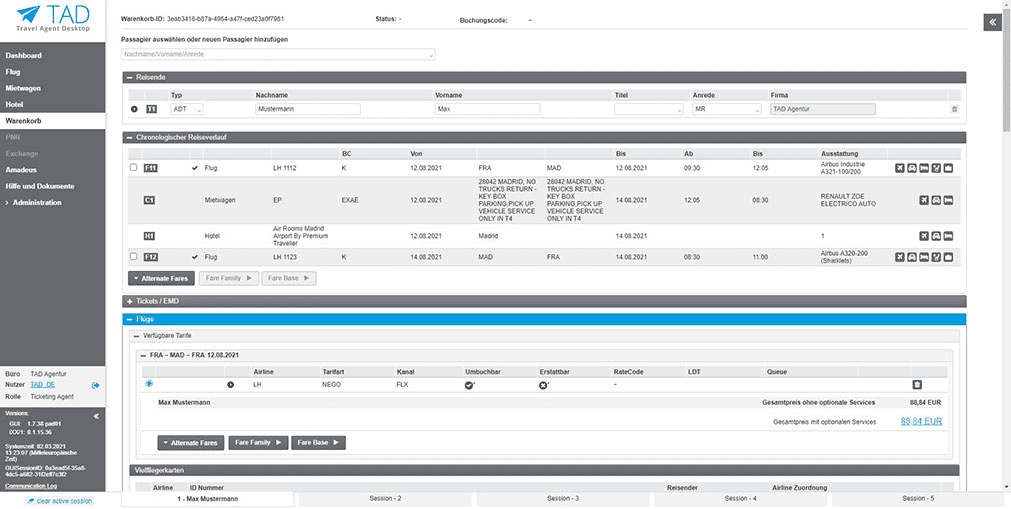This screenshot has width=1011, height=509.
Task: Collapse the Chronologischer Reiseverlauf section
Action: point(130,137)
